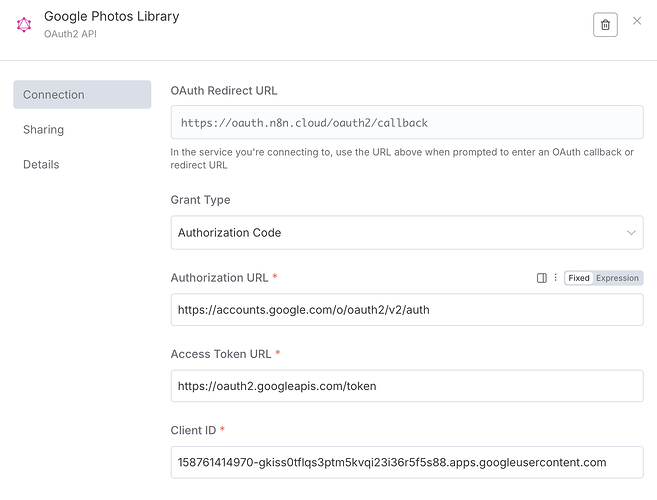Switch Authorization URL to Expression mode

[x=617, y=278]
